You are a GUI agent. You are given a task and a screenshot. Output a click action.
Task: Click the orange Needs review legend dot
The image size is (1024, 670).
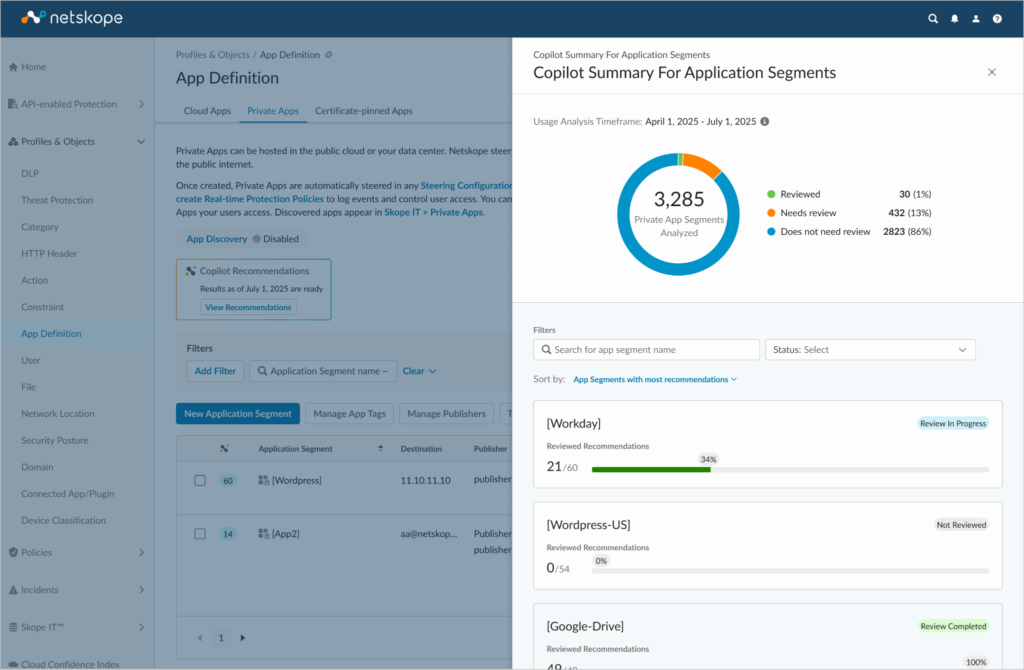(x=771, y=213)
